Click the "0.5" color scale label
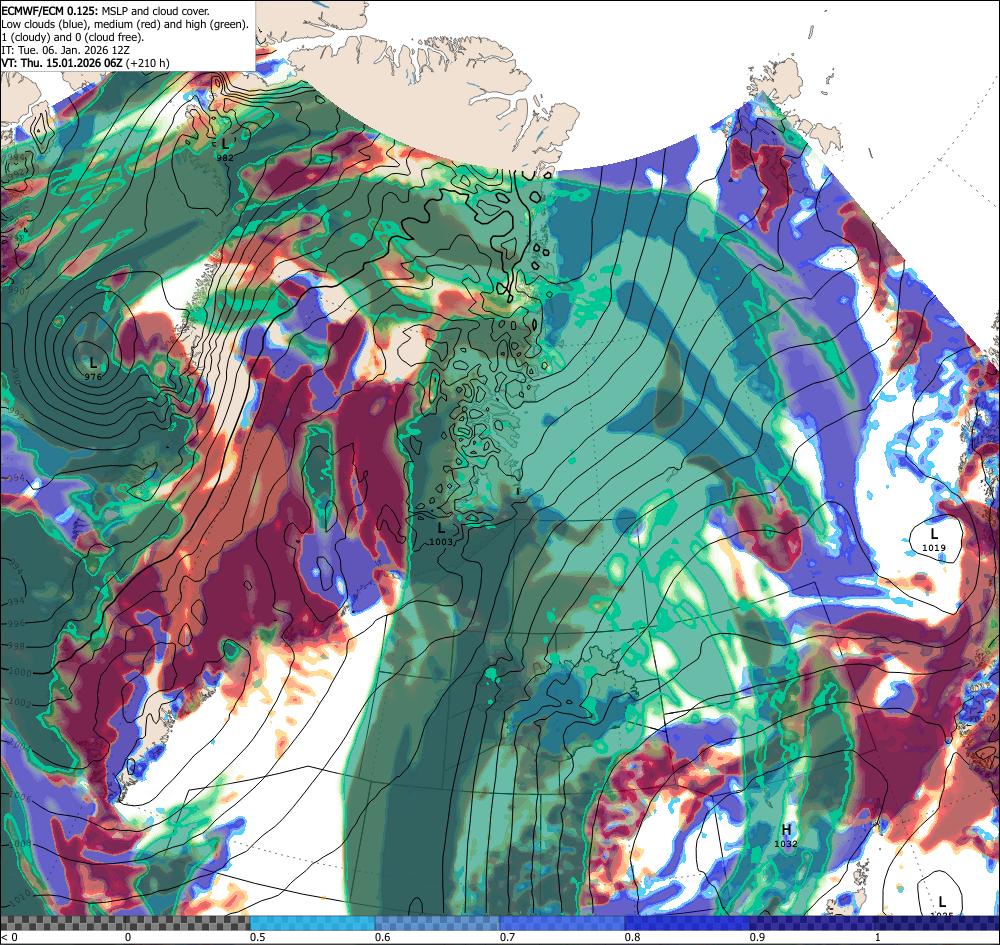The width and height of the screenshot is (1000, 945). [x=257, y=937]
